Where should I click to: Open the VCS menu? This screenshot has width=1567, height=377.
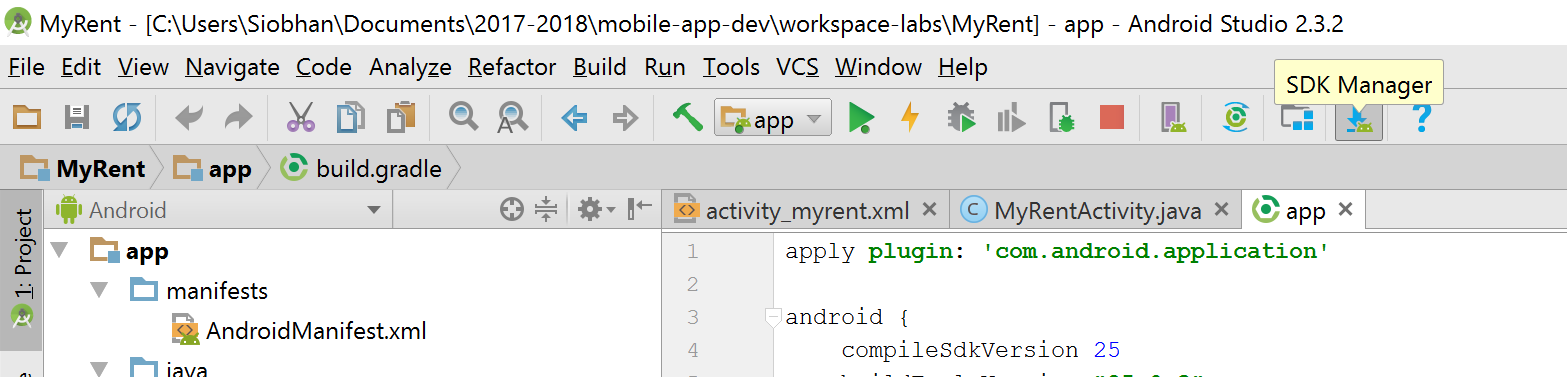pos(797,67)
